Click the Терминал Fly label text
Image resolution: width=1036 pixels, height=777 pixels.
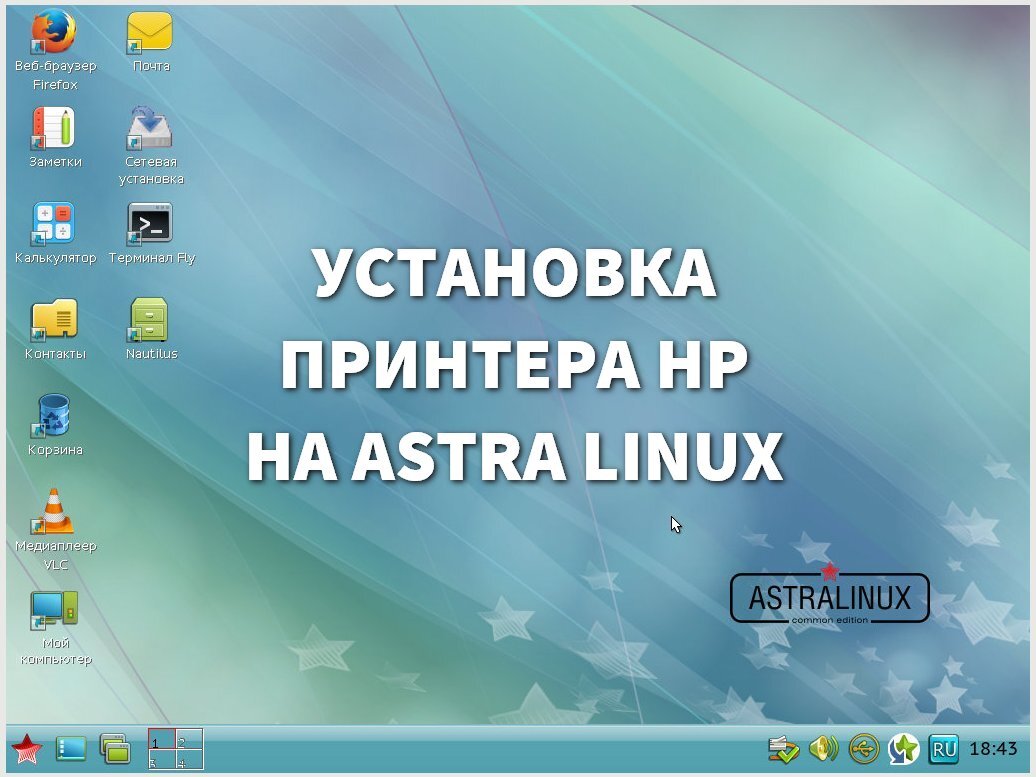tap(152, 258)
